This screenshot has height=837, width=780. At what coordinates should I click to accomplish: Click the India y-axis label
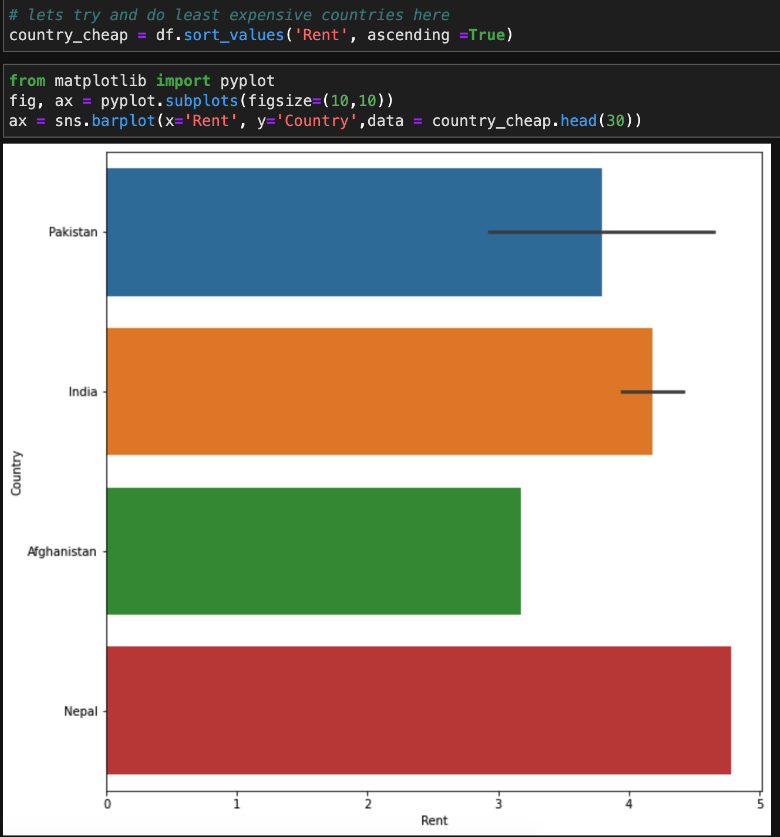(x=82, y=392)
